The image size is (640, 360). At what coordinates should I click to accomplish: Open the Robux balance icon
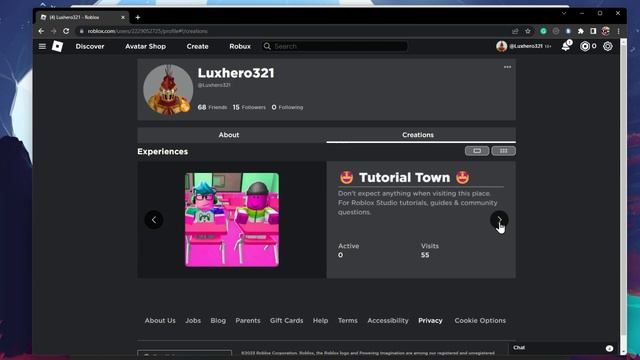tap(585, 47)
